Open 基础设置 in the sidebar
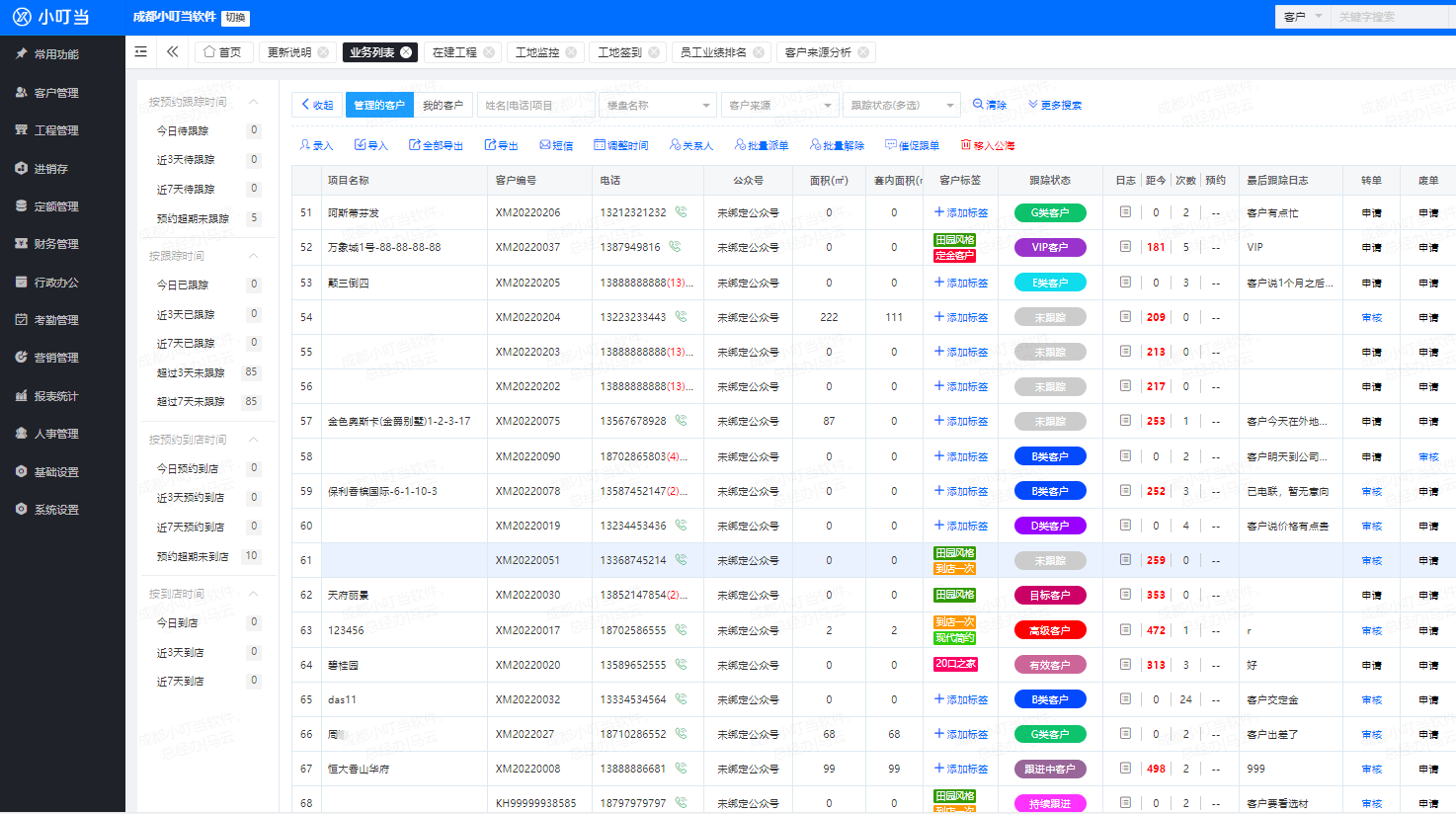The width and height of the screenshot is (1456, 814). click(x=56, y=472)
